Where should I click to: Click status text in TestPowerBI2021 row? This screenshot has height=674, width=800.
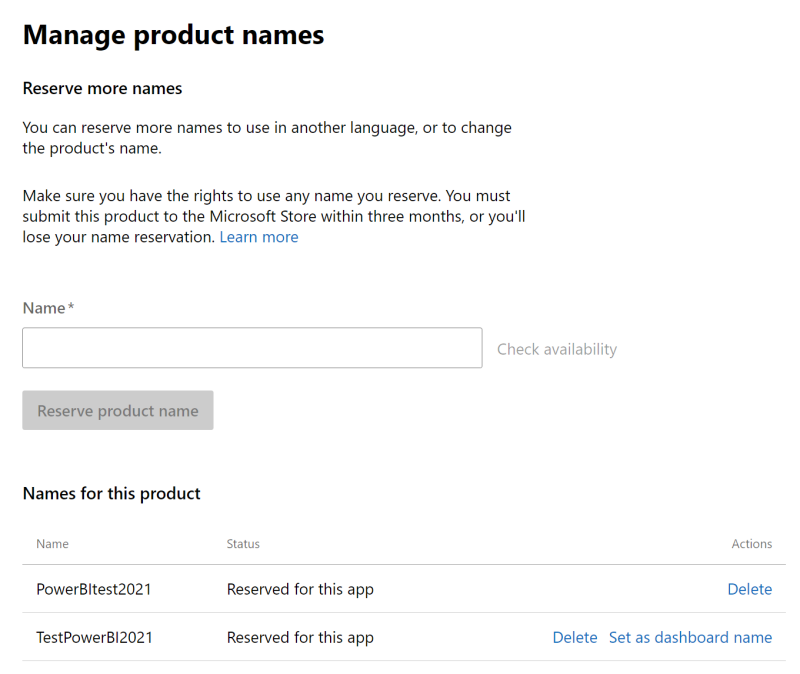pos(300,637)
